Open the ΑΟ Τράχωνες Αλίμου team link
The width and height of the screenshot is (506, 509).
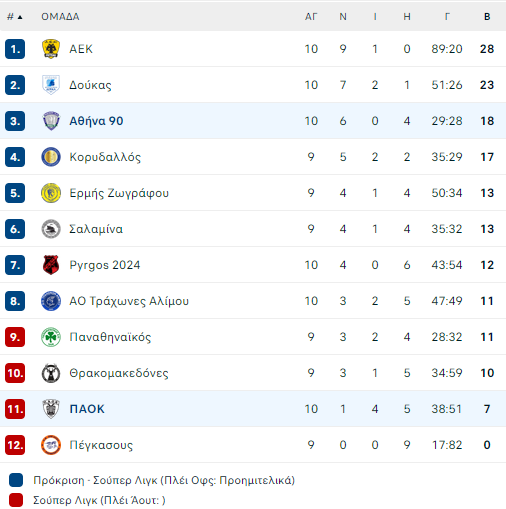pos(129,301)
